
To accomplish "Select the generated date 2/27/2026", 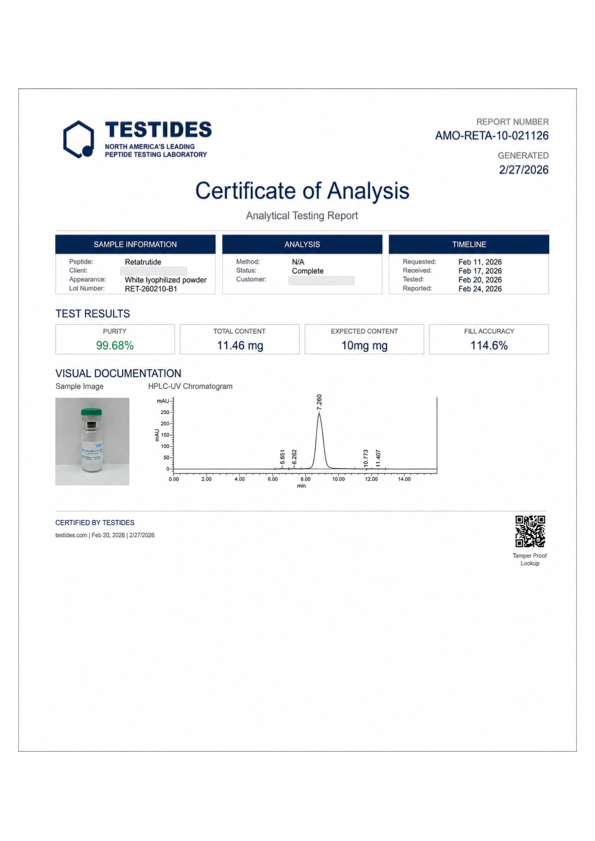I will tap(524, 169).
